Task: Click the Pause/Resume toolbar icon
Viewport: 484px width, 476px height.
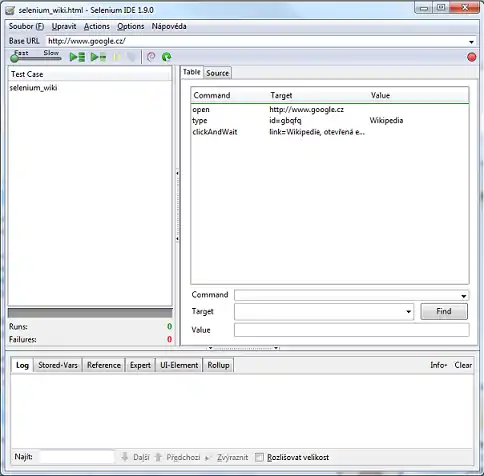Action: 117,57
